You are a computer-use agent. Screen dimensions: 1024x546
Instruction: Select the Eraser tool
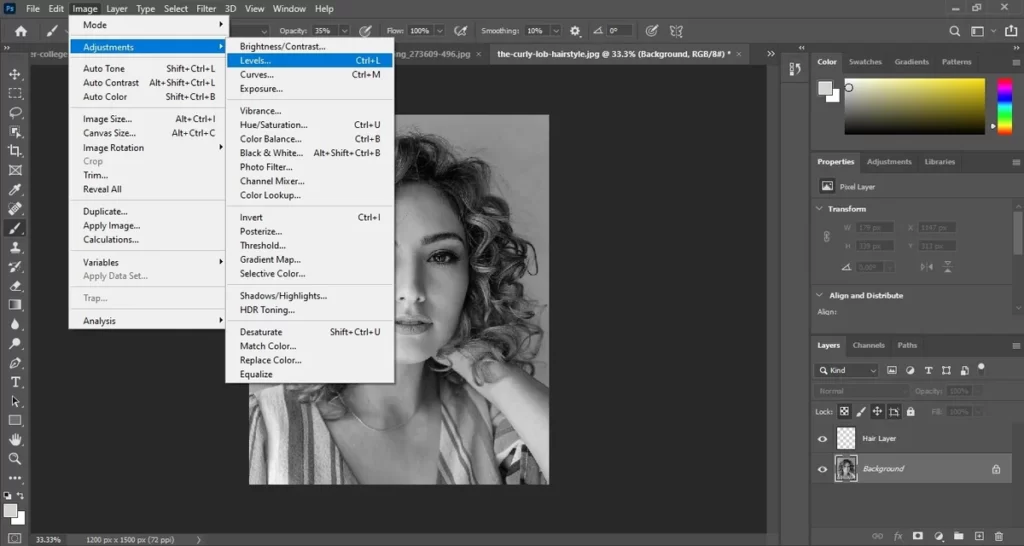tap(15, 286)
